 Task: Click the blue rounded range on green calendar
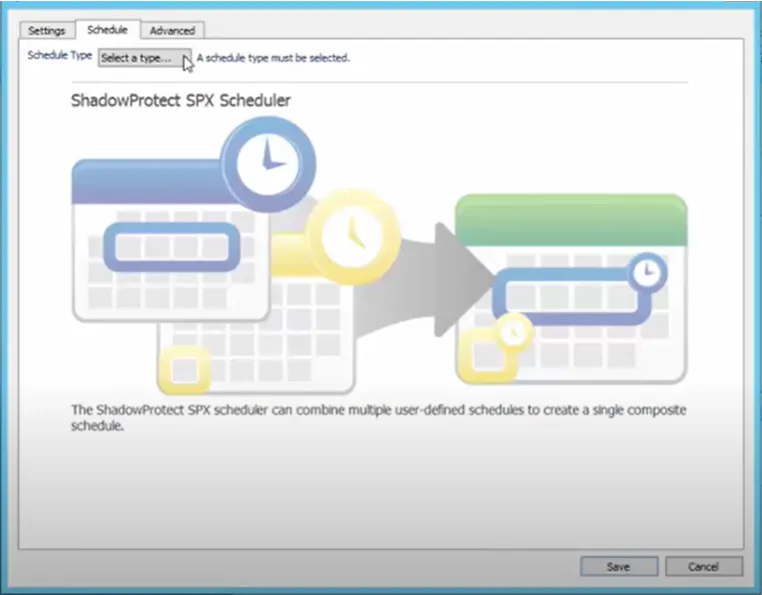(572, 297)
